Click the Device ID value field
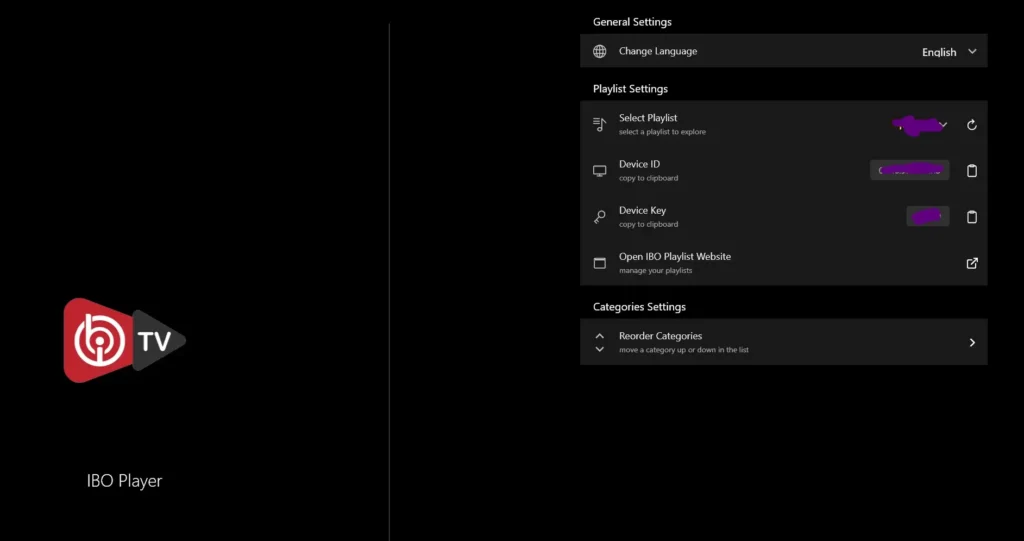 pos(910,171)
